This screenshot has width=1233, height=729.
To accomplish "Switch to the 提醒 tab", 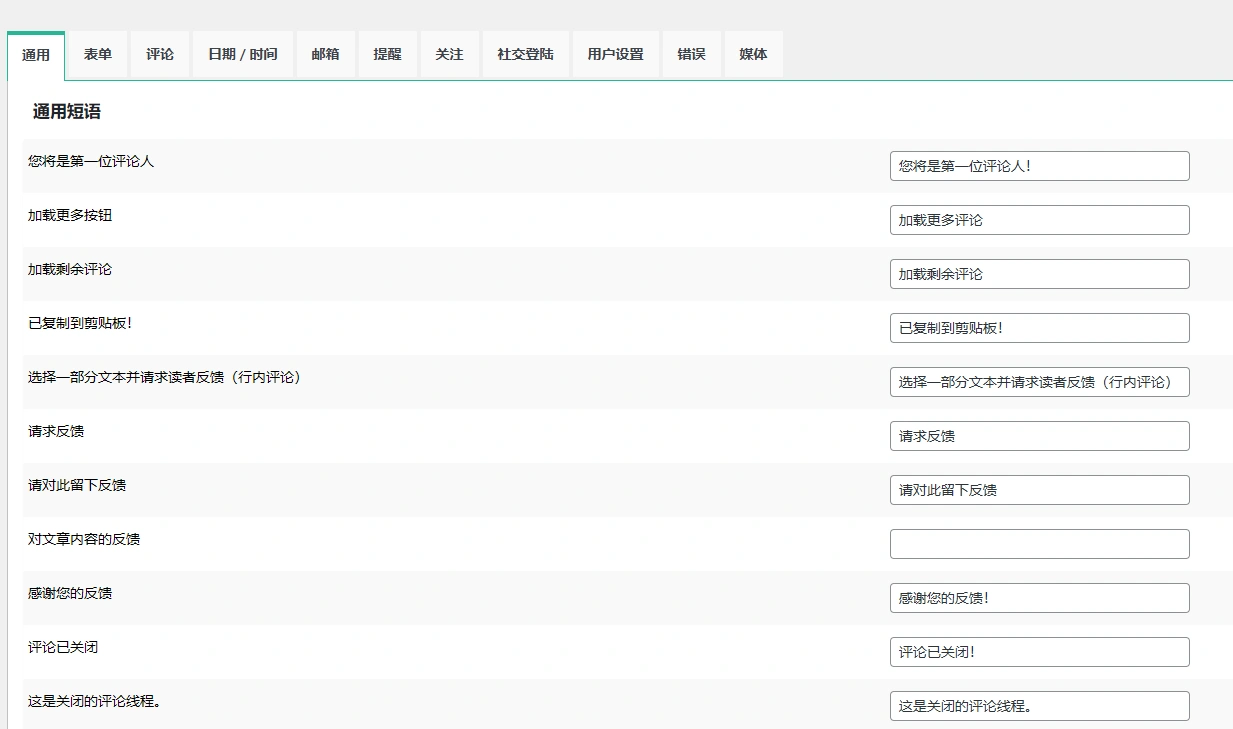I will (x=387, y=55).
